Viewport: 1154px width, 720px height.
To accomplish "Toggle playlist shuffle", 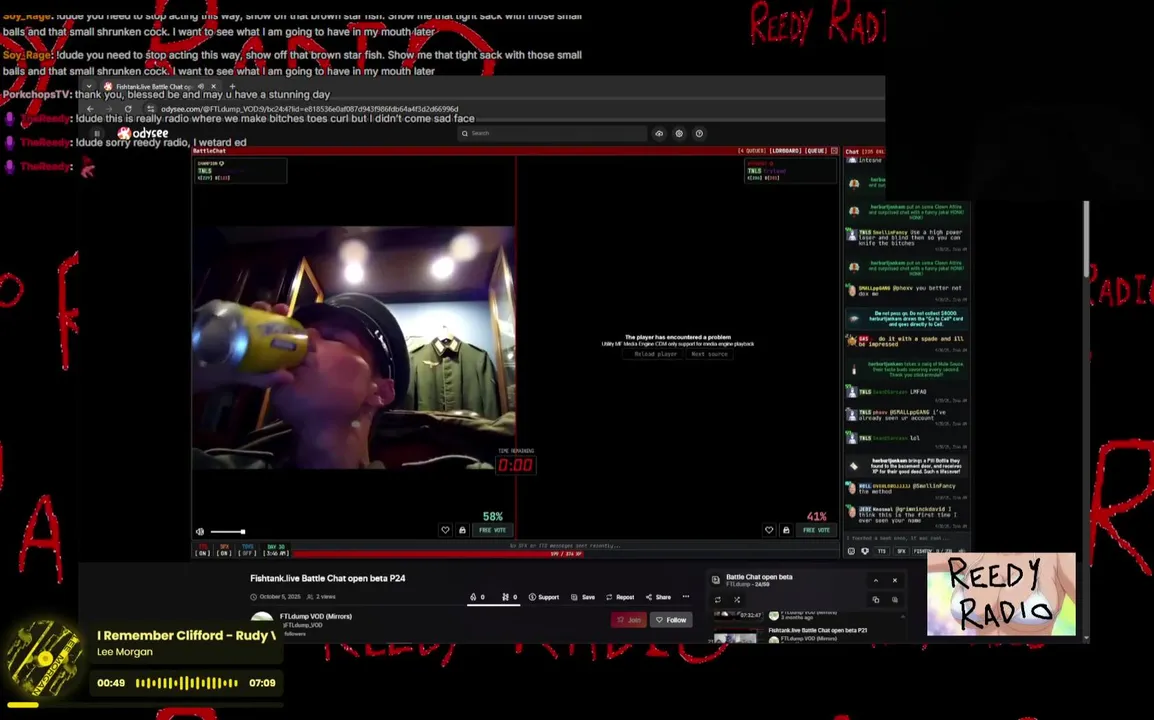I will pyautogui.click(x=737, y=600).
